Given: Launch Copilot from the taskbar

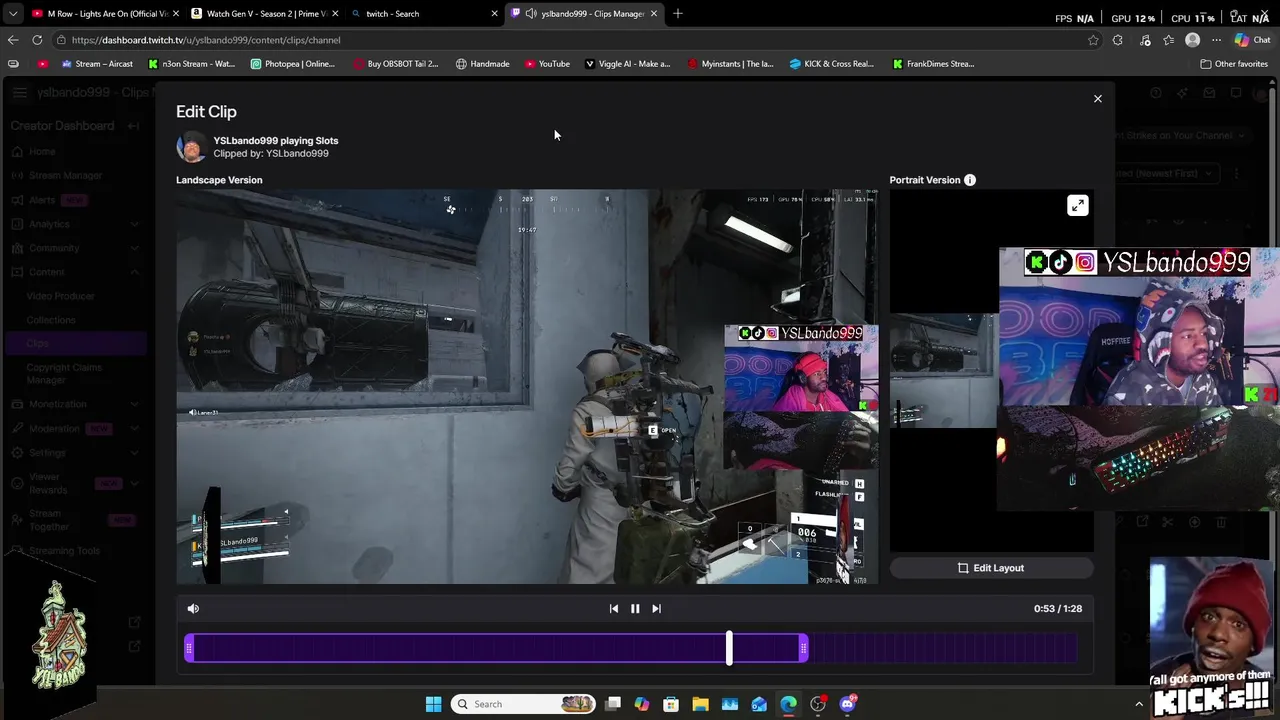Looking at the screenshot, I should 642,704.
